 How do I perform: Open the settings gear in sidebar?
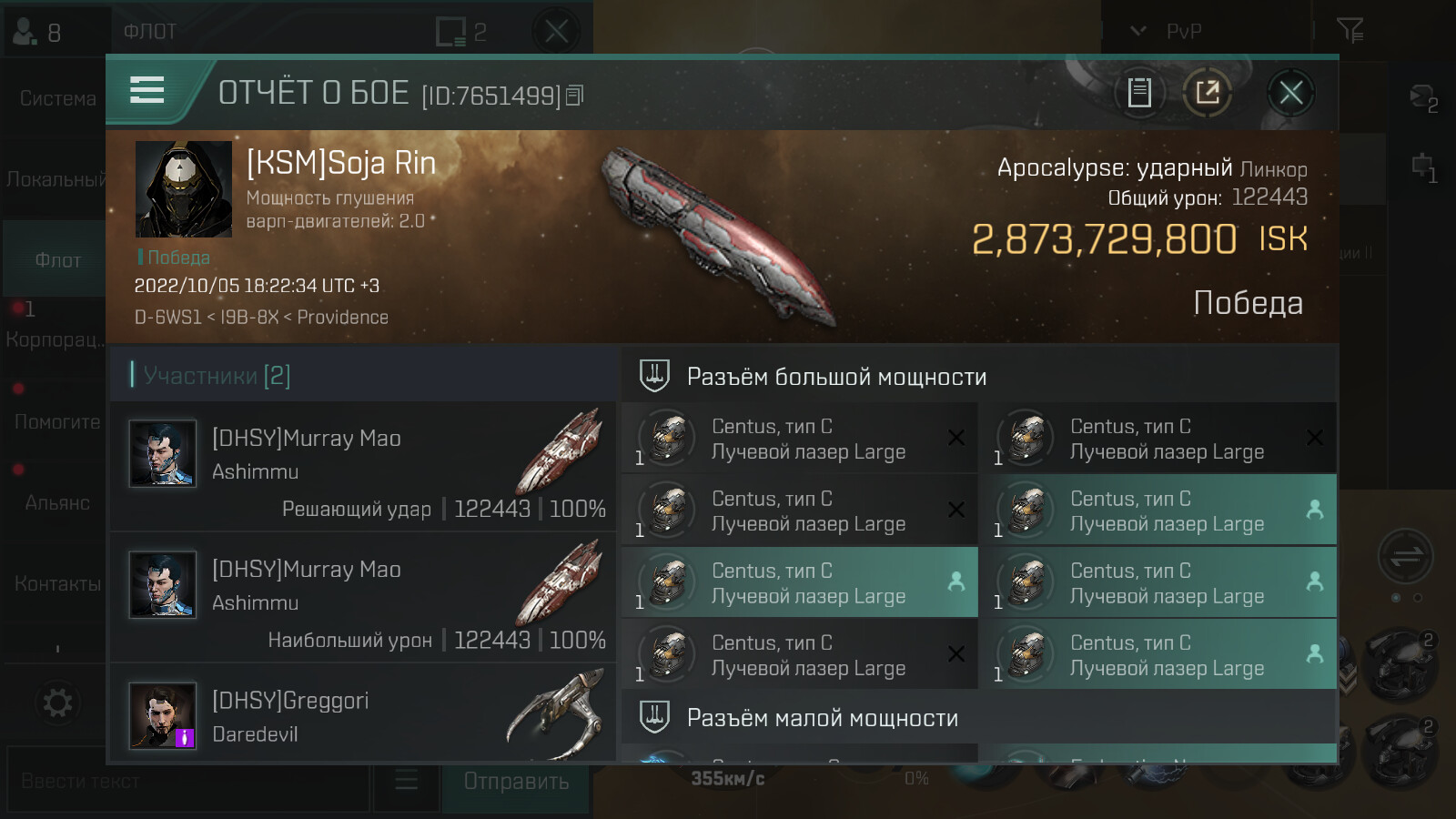click(x=57, y=703)
